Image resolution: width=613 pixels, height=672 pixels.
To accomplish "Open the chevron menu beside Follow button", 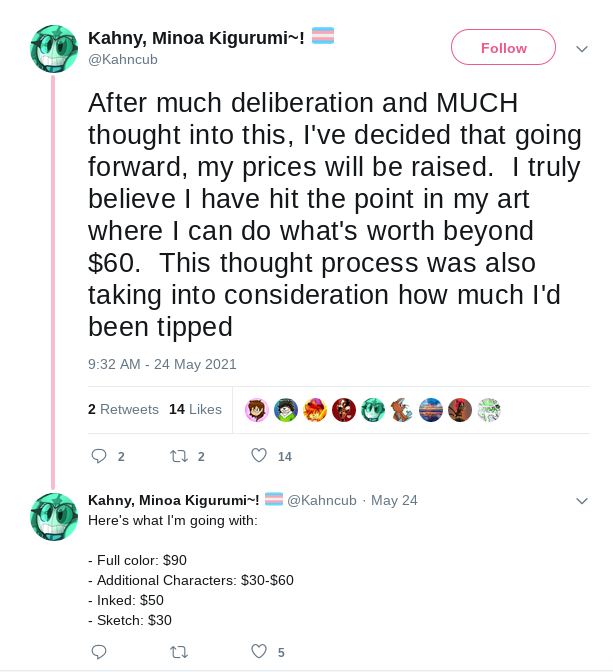I will click(582, 49).
